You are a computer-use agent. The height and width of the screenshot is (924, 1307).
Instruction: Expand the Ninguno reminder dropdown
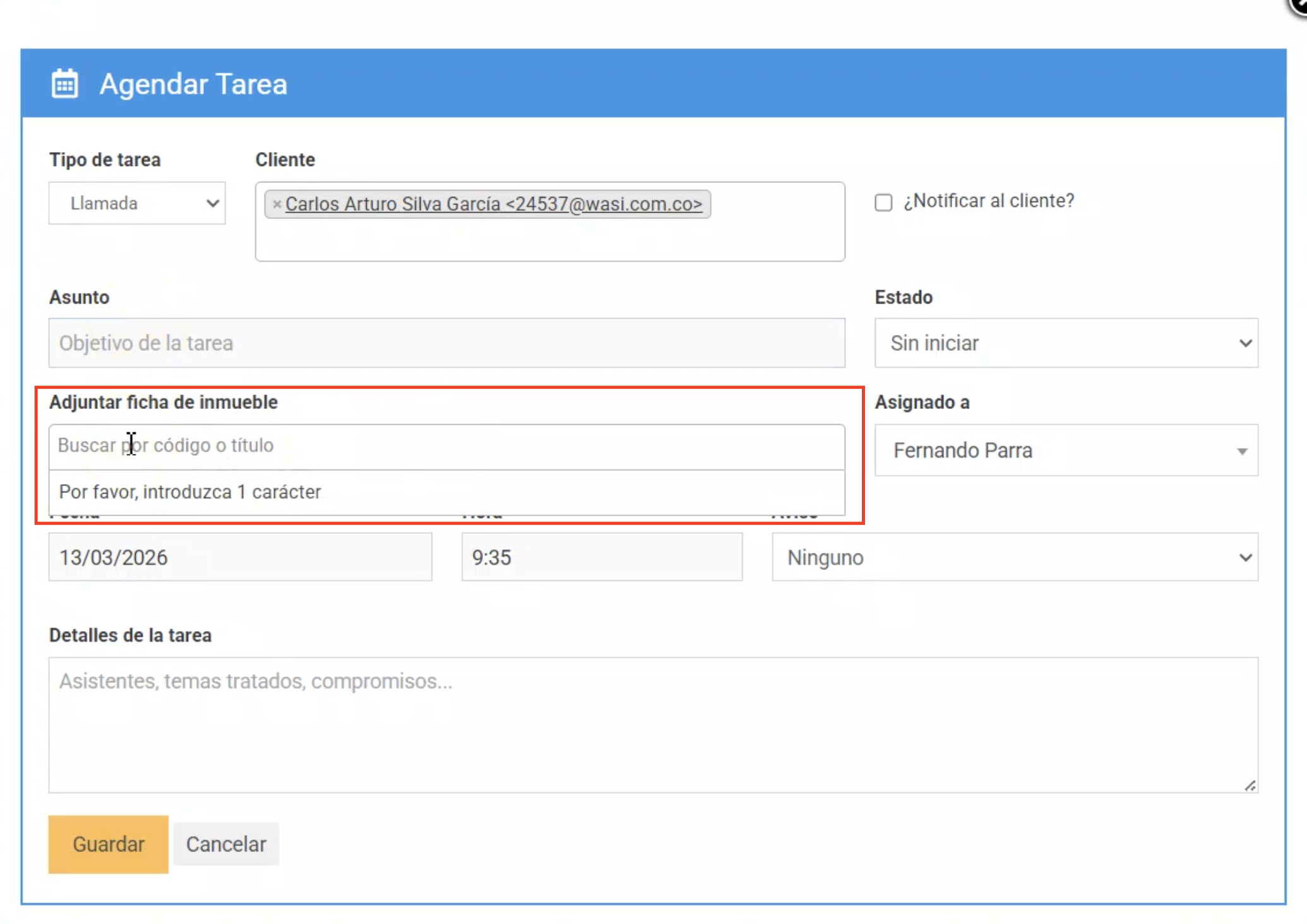(1014, 557)
